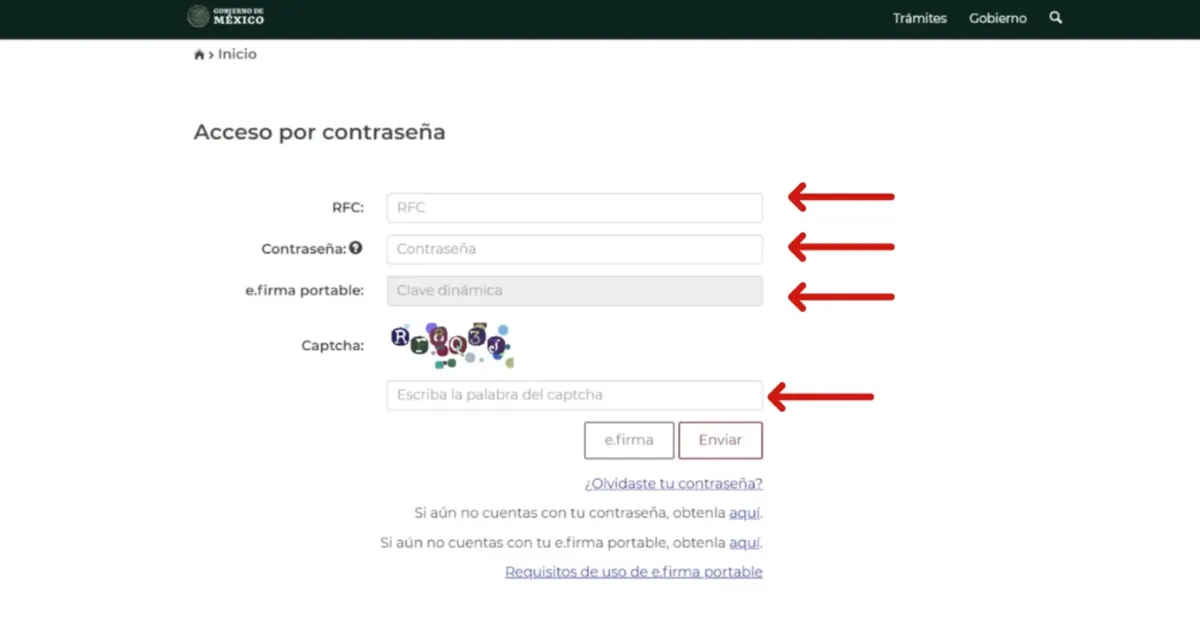1200x628 pixels.
Task: Open Requisitos de uso de e.firma portable
Action: click(633, 572)
